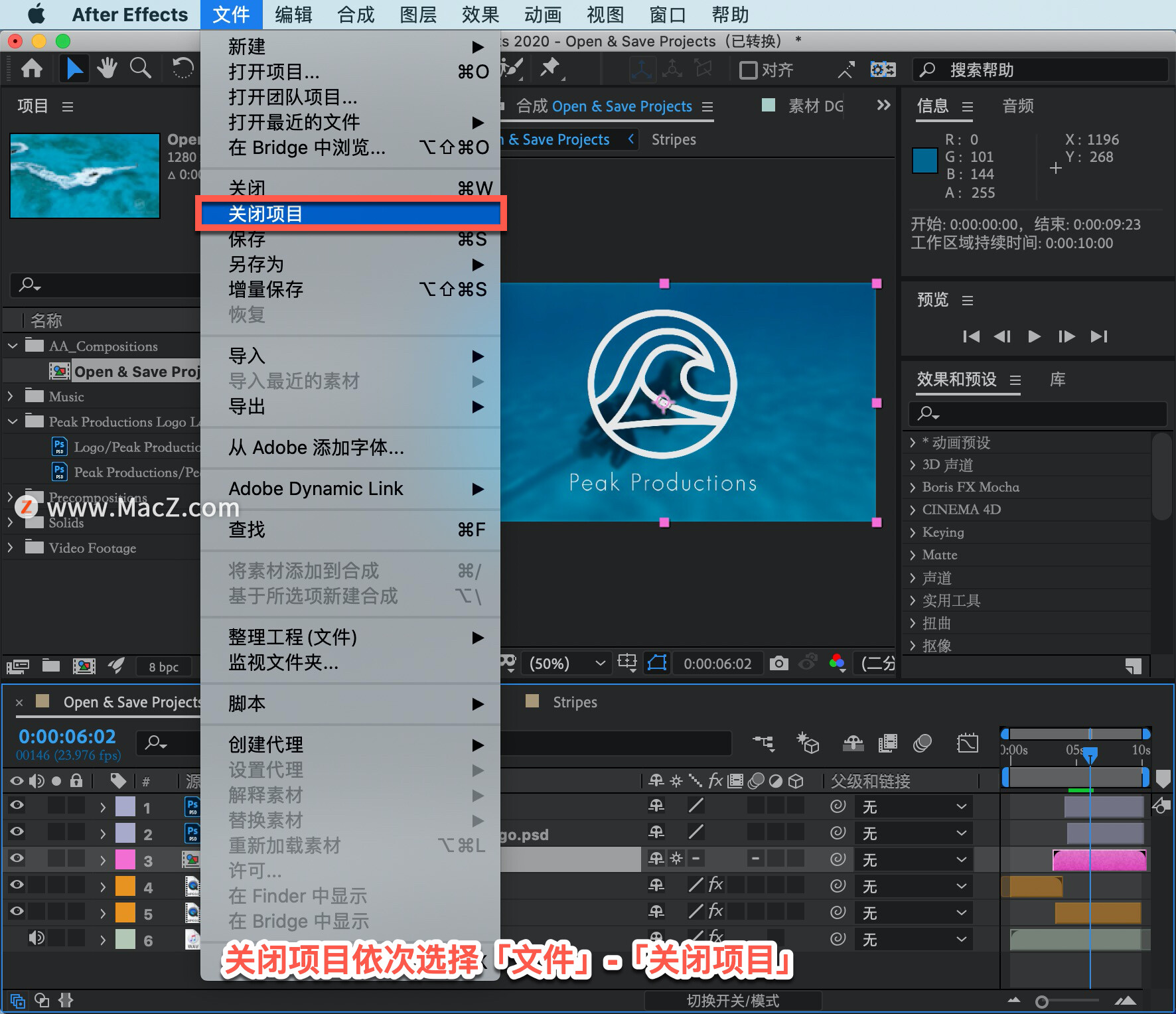Jump to first frame in Preview
This screenshot has width=1176, height=1014.
971,336
